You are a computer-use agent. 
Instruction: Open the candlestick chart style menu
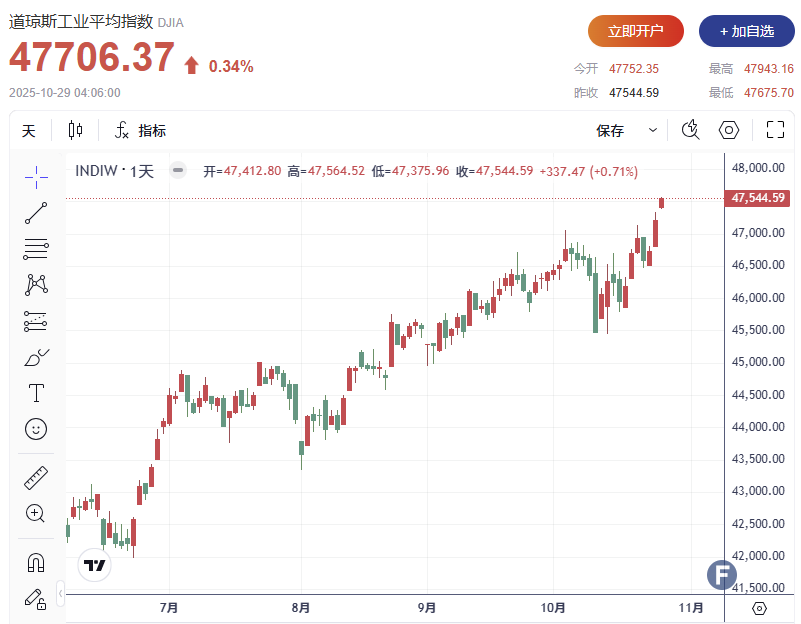[x=76, y=130]
